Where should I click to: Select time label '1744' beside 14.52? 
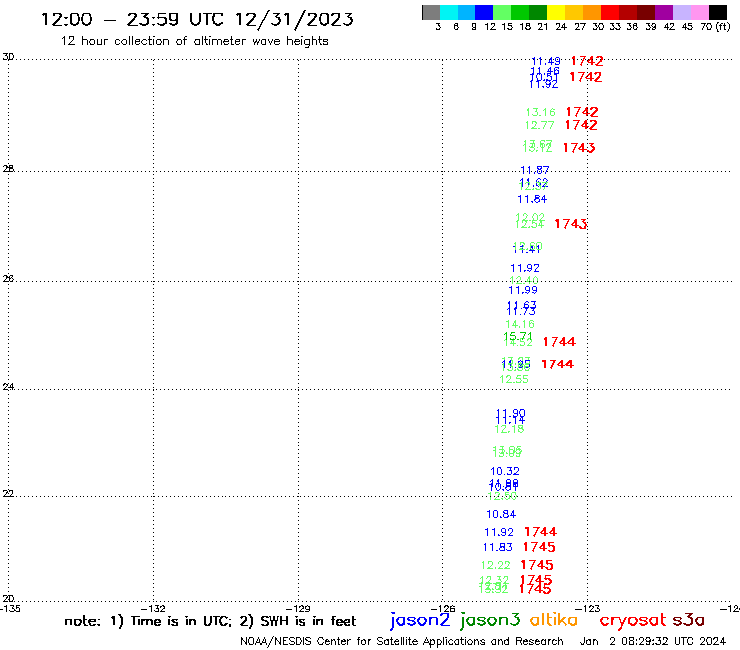point(559,342)
